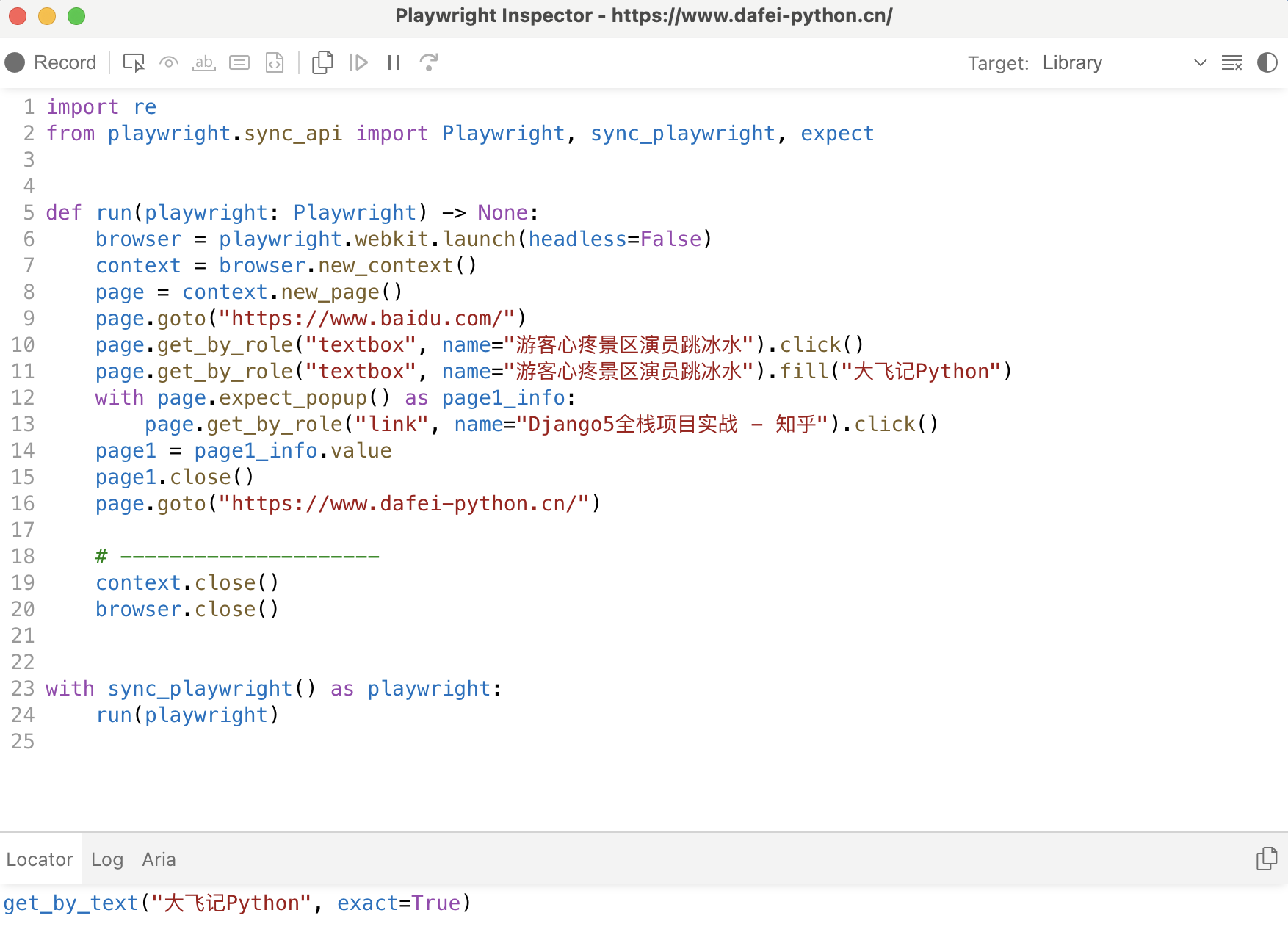Viewport: 1288px width, 946px height.
Task: Select the Assert snapshot tool
Action: pyautogui.click(x=275, y=62)
